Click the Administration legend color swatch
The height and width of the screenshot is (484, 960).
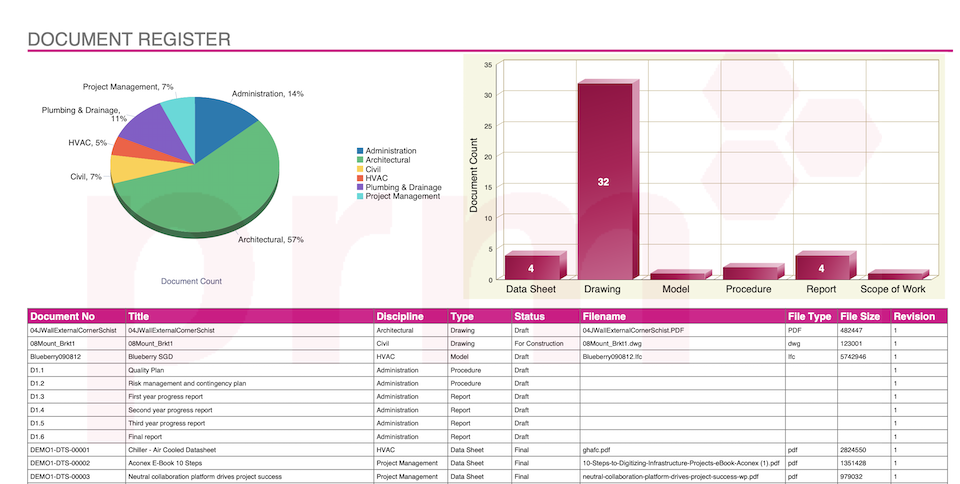click(x=360, y=151)
